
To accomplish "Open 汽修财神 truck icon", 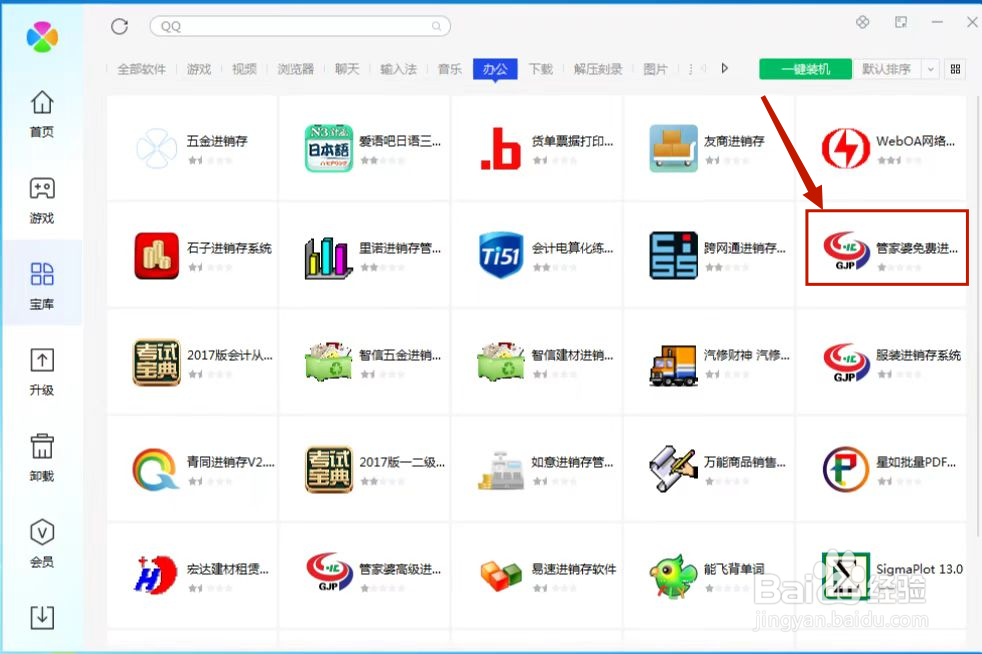I will [673, 365].
